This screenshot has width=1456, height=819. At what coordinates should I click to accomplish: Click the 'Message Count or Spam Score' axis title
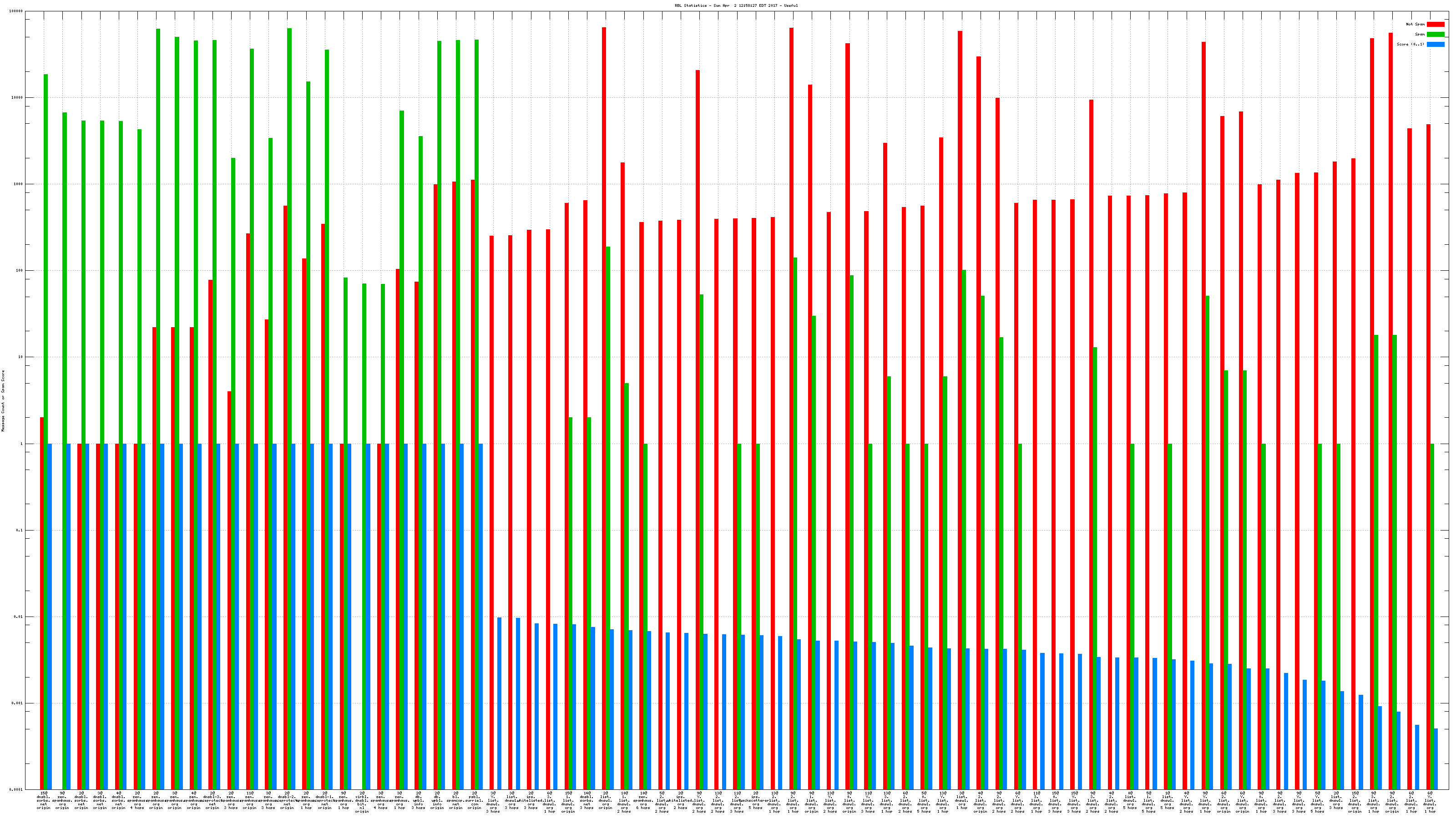tap(3, 401)
